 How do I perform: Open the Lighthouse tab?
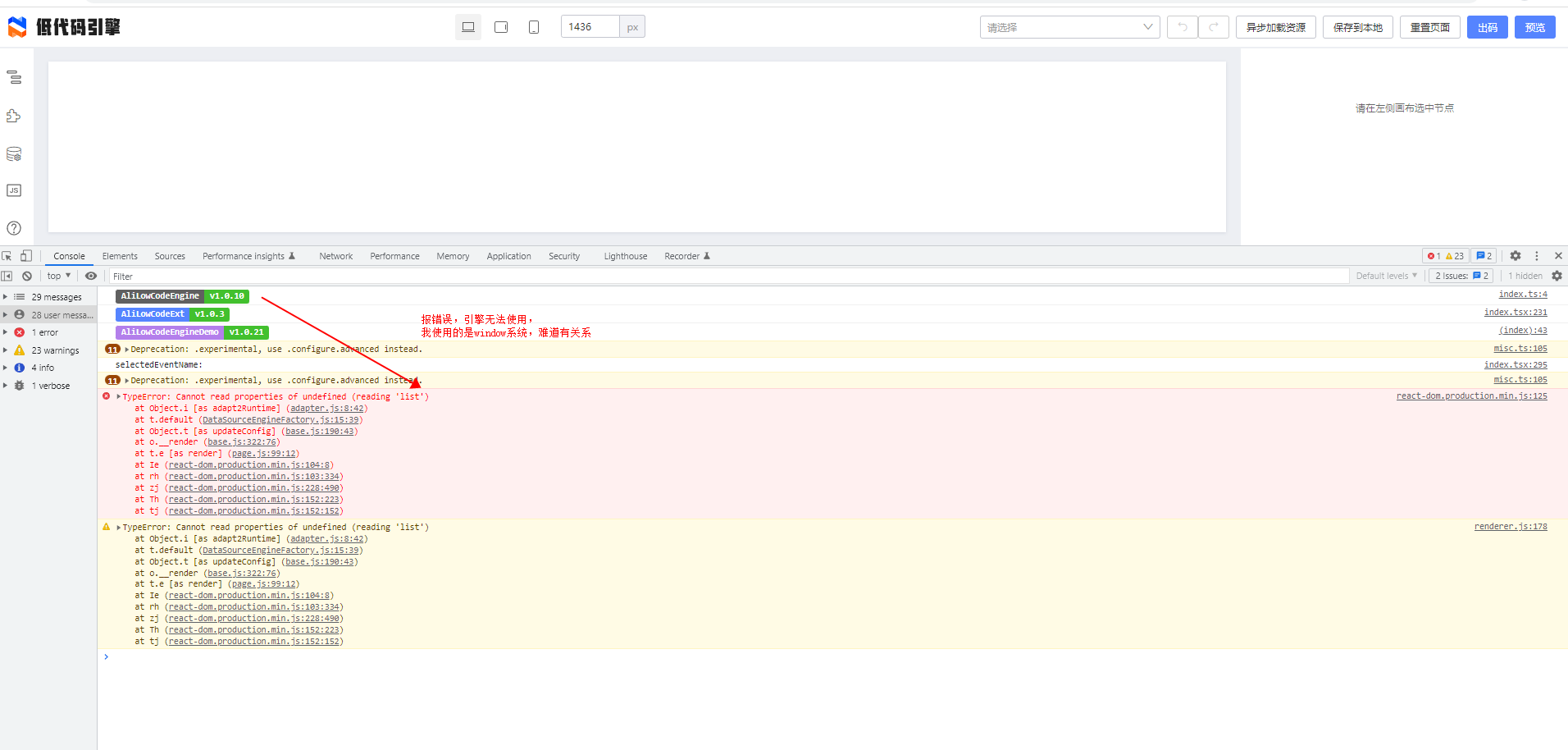click(626, 256)
